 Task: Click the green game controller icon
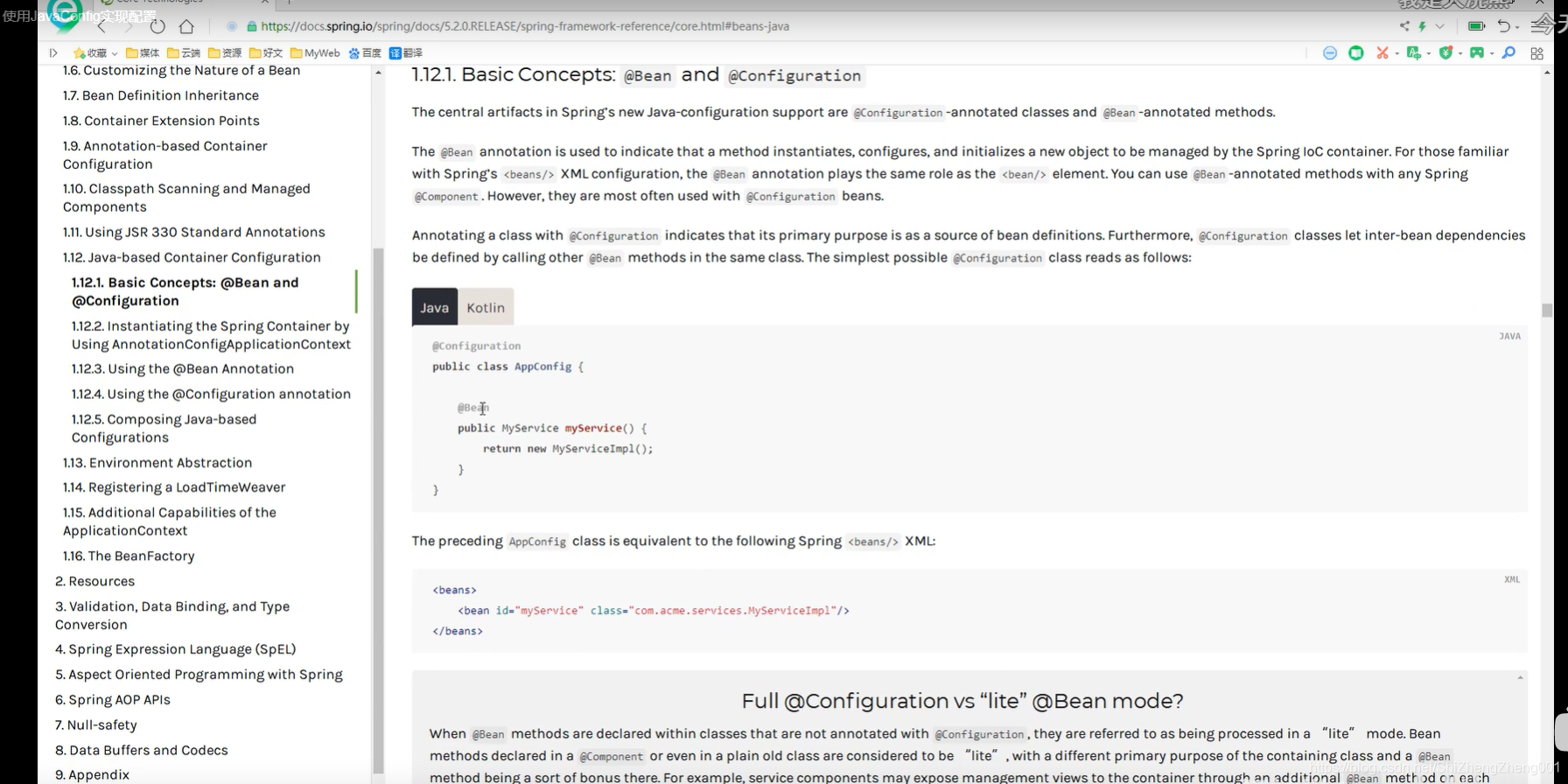click(x=1477, y=53)
